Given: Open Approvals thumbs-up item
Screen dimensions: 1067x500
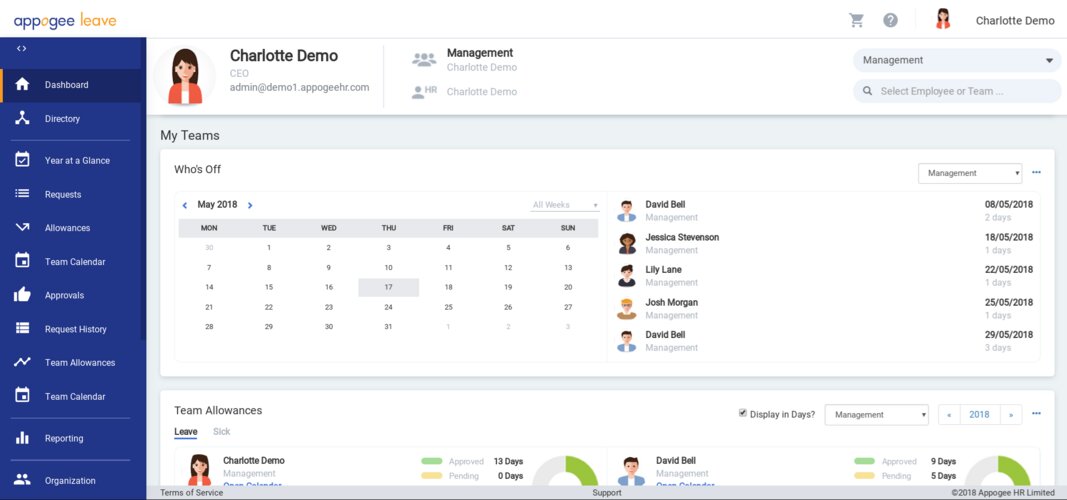Looking at the screenshot, I should [x=64, y=295].
